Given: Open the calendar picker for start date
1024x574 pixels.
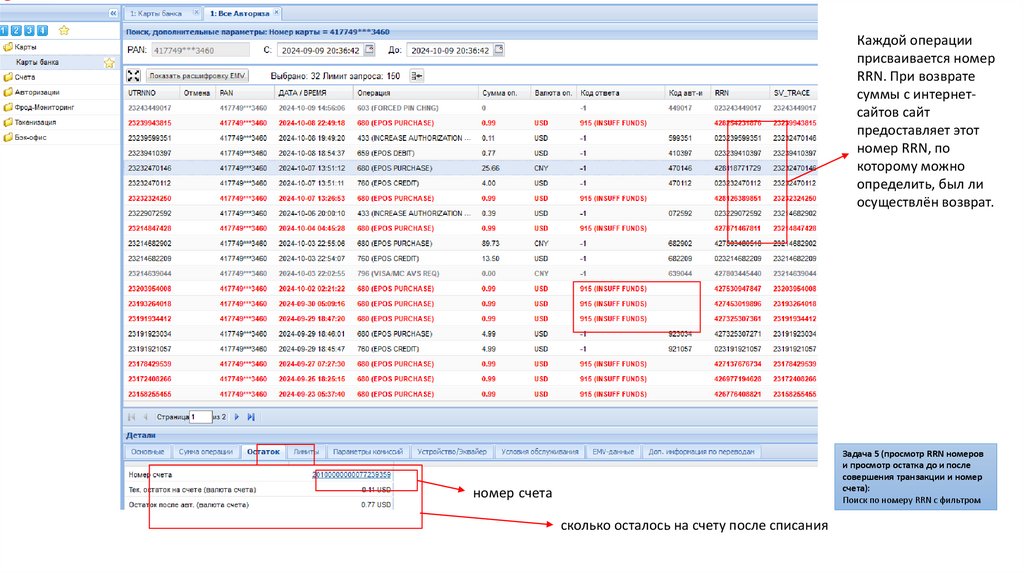Looking at the screenshot, I should click(x=368, y=49).
